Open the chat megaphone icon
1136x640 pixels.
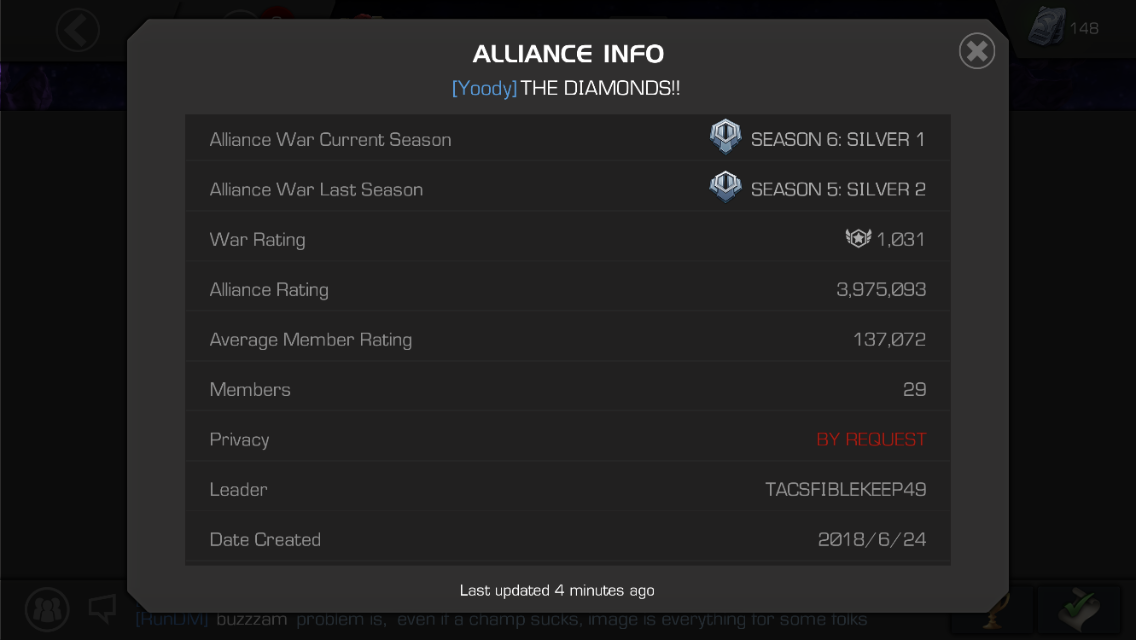[x=102, y=608]
